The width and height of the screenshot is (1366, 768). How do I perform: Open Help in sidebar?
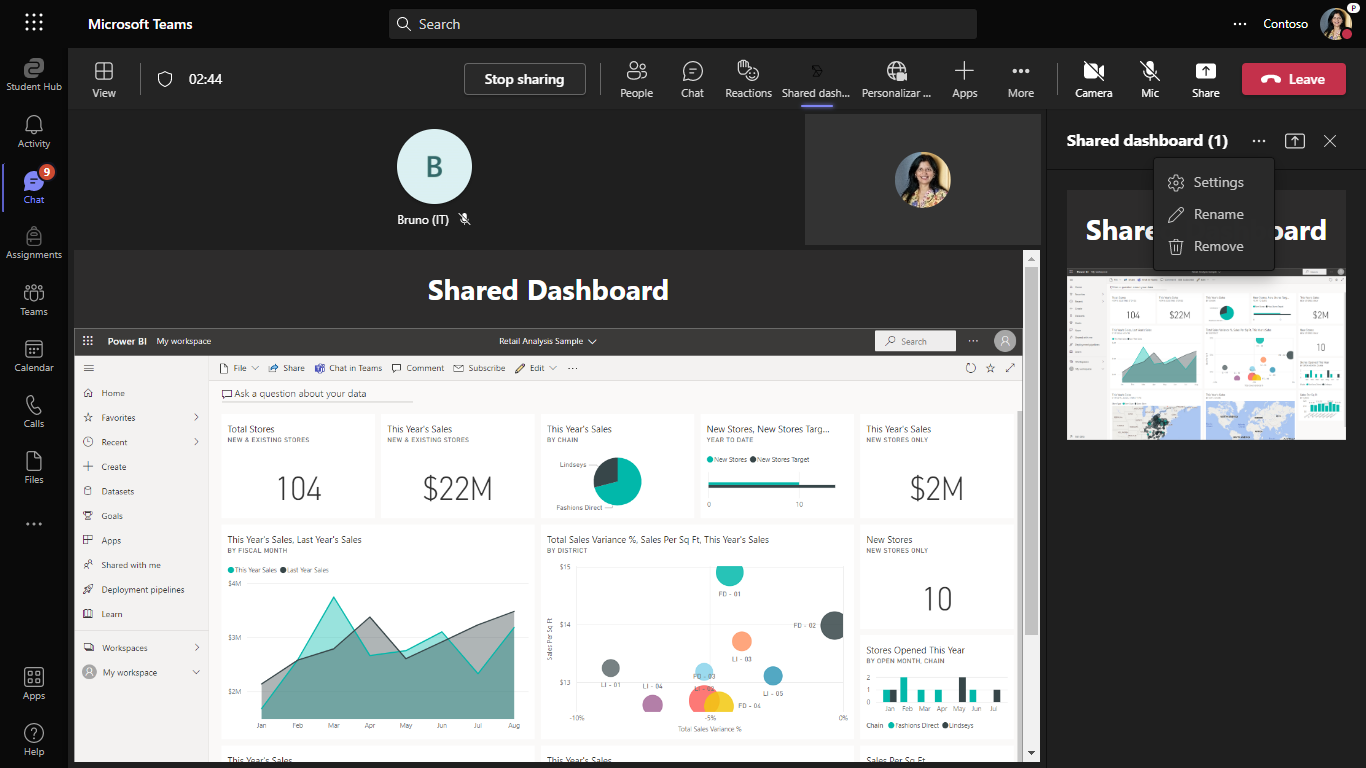pyautogui.click(x=34, y=740)
